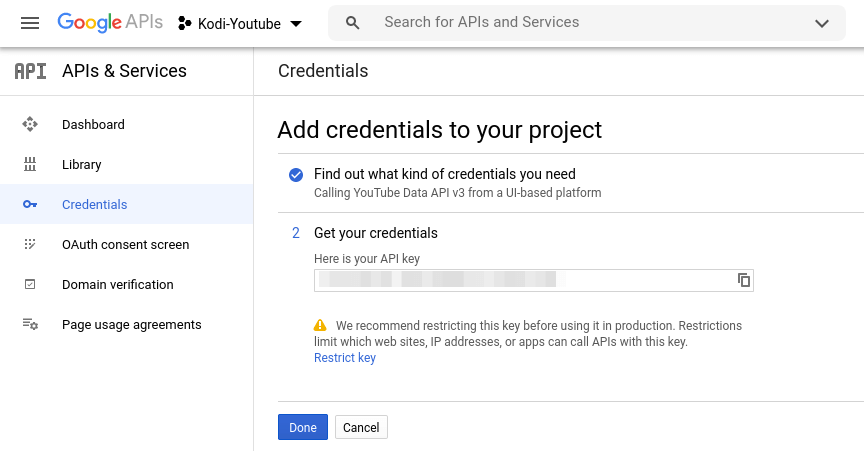
Task: Click the Library sidebar icon
Action: (30, 165)
